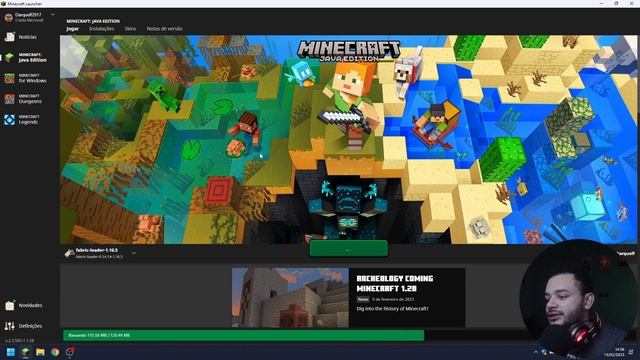640x360 pixels.
Task: Click the green play button
Action: tap(349, 249)
